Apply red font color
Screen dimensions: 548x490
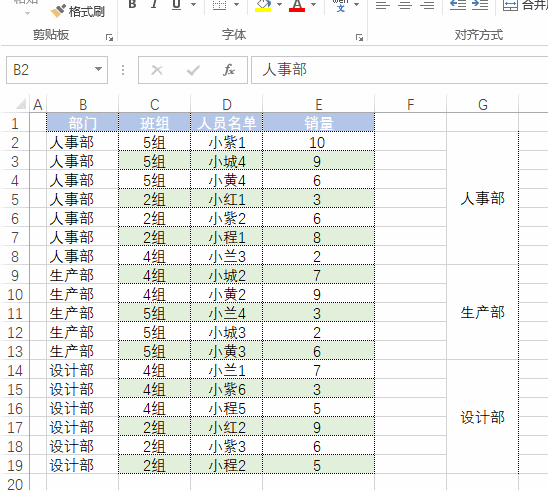[297, 5]
